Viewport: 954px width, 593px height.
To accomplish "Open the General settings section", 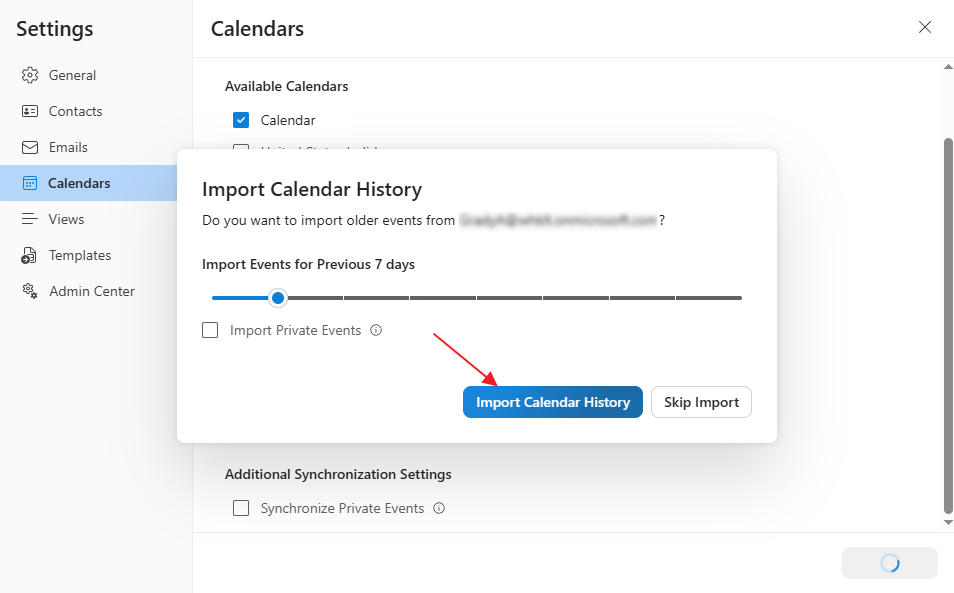I will (x=72, y=75).
